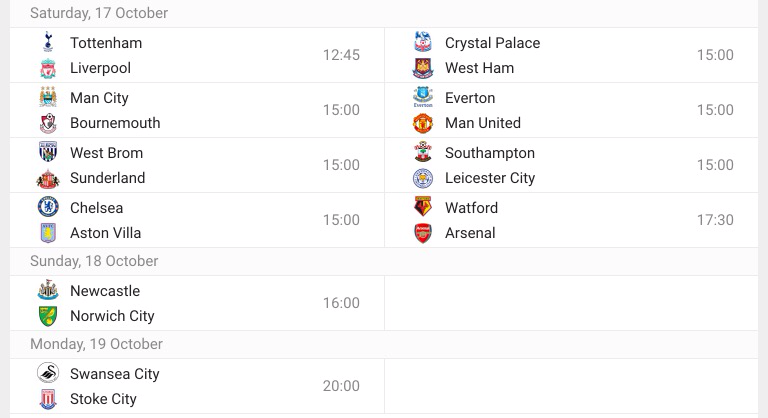Click the Tottenham club crest icon
Screen dimensions: 768x418
click(x=48, y=43)
